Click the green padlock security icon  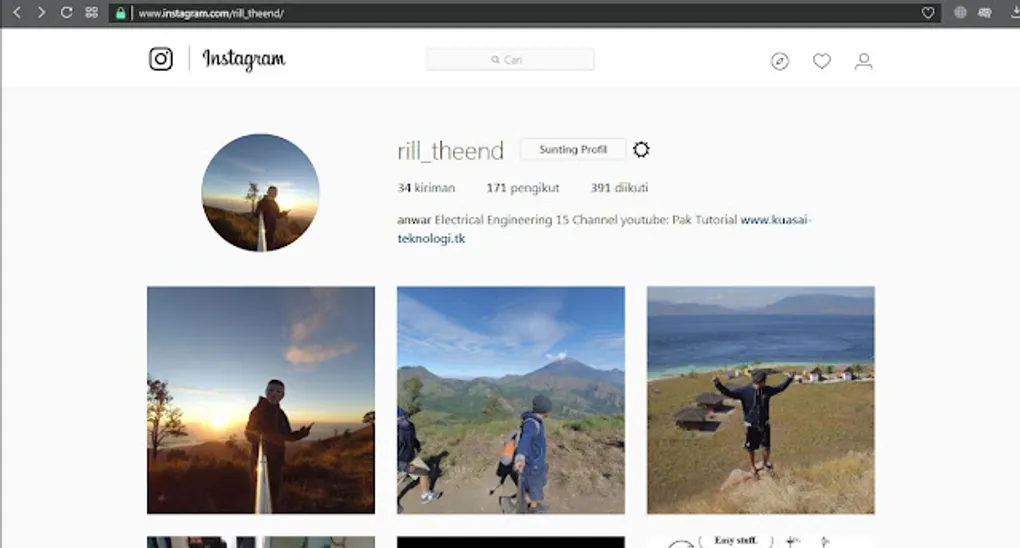coord(120,13)
